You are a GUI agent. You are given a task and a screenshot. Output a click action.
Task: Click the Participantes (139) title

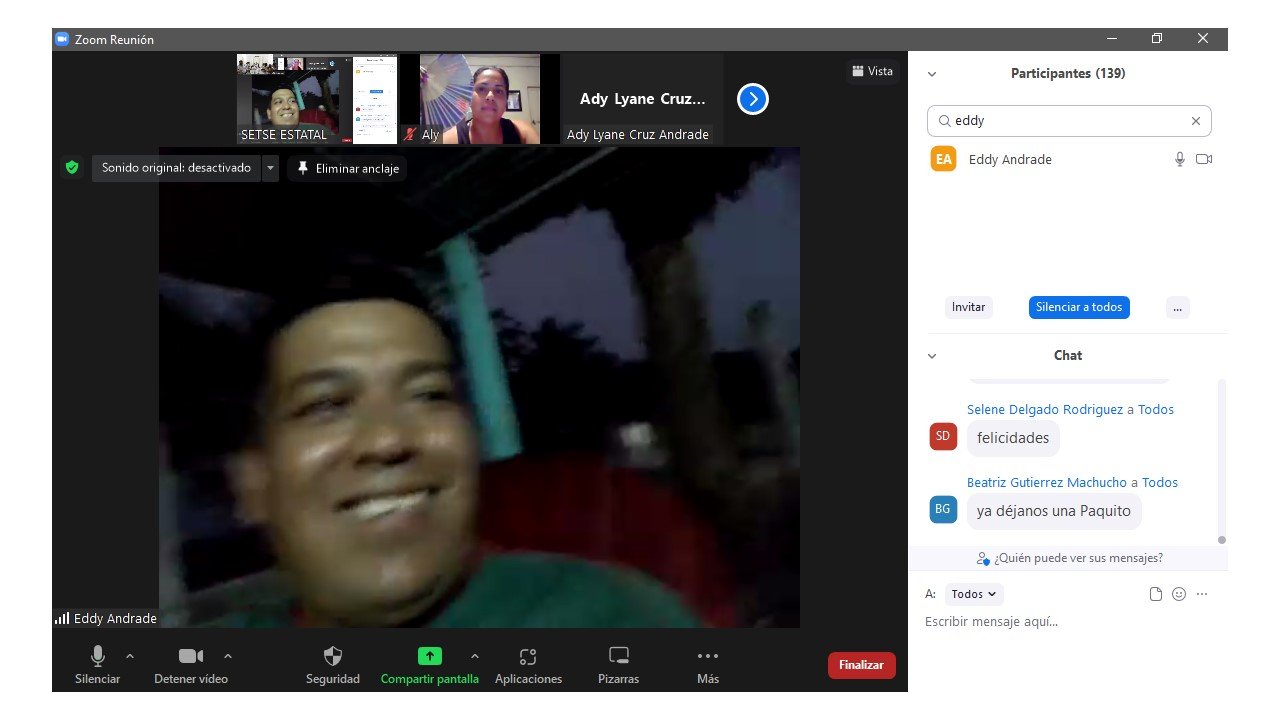pos(1068,73)
